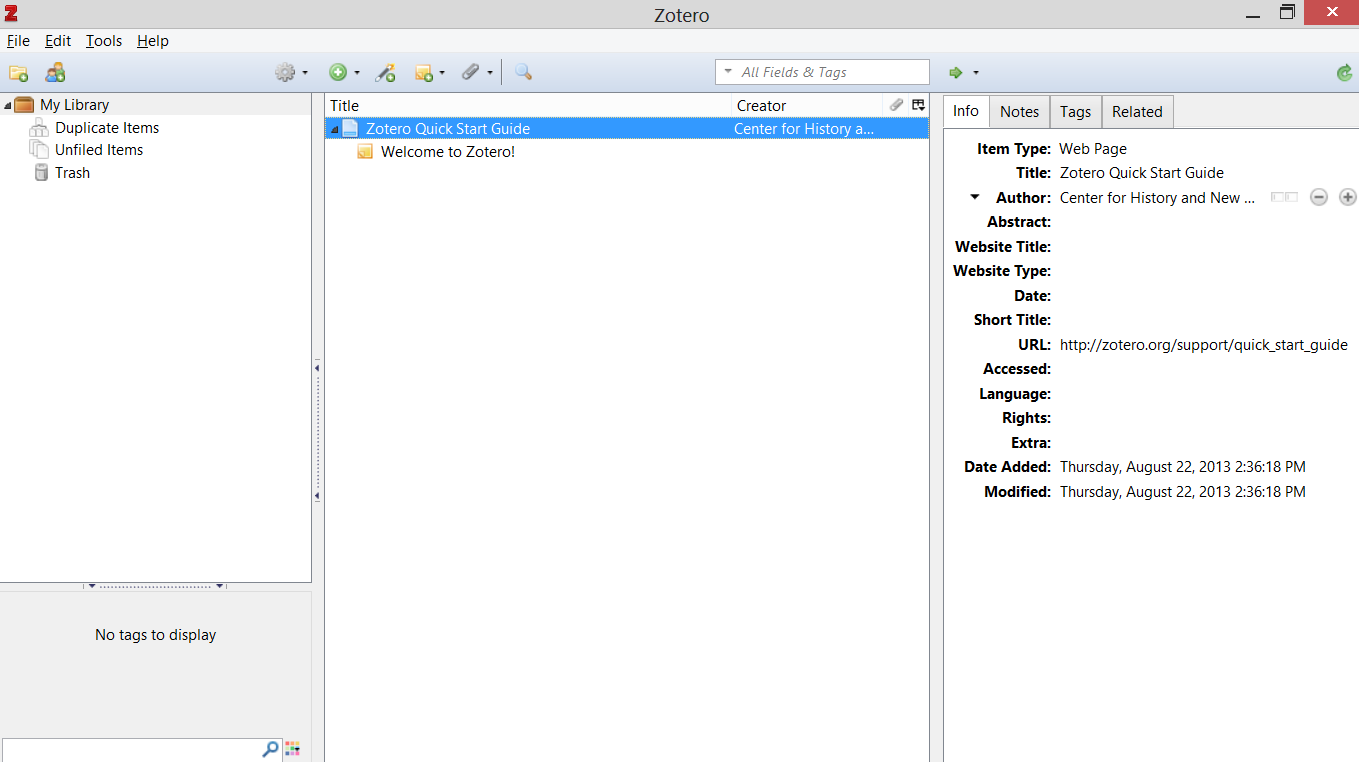
Task: Click the Modified date value
Action: pos(1183,492)
